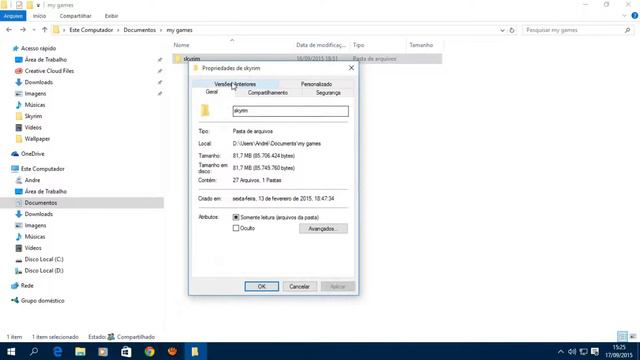
Task: Sort by the Tamanho column header
Action: [x=421, y=45]
